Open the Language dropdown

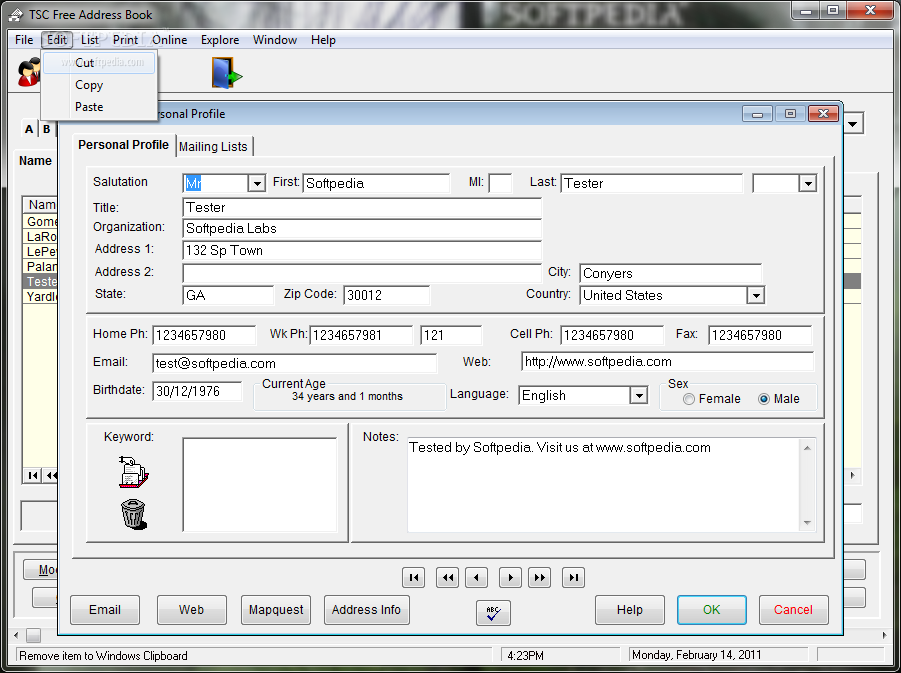pyautogui.click(x=638, y=395)
